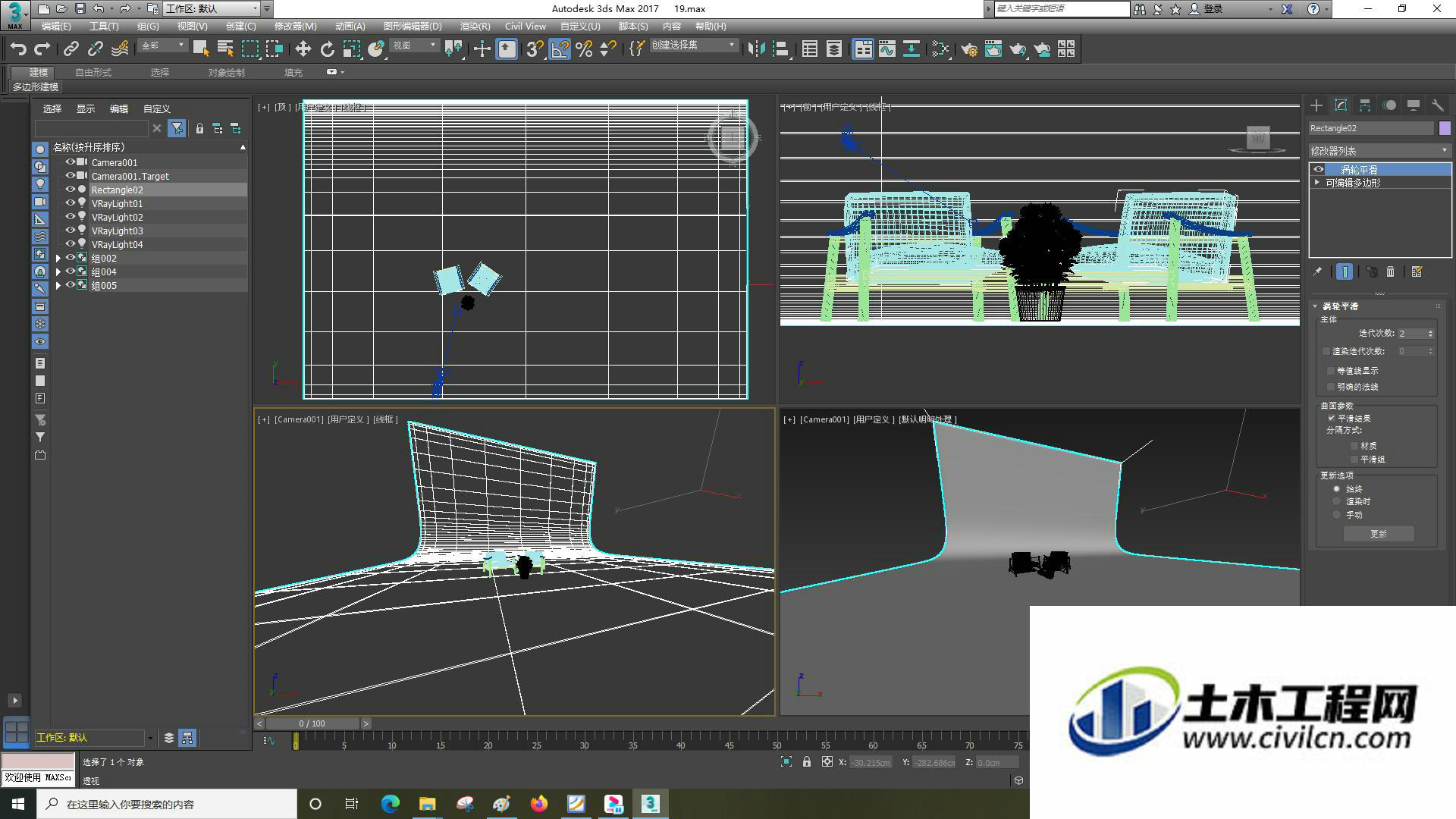The image size is (1456, 819).
Task: Open the named selection sets dropdown
Action: 693,45
